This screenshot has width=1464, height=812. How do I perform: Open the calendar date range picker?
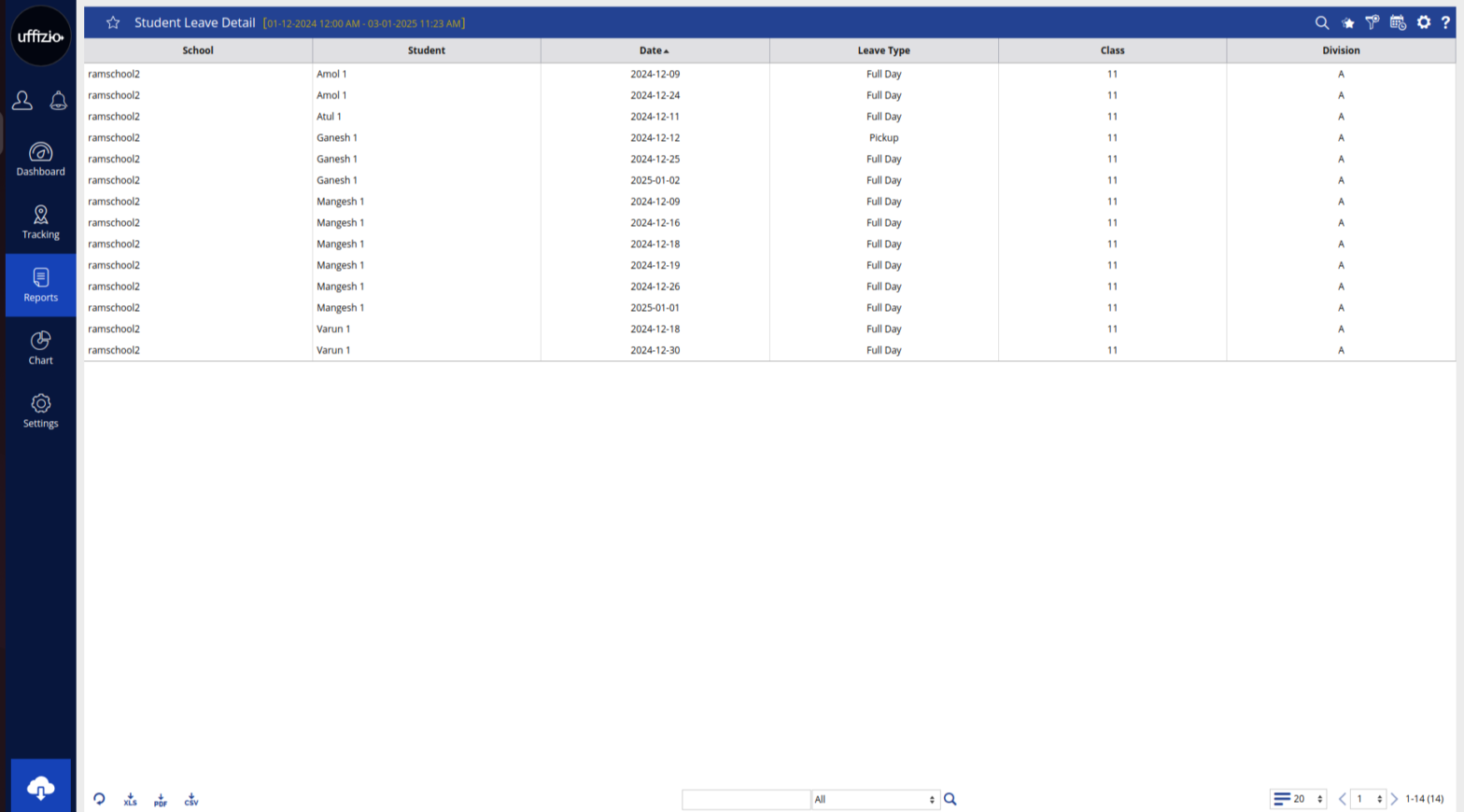coord(1398,22)
